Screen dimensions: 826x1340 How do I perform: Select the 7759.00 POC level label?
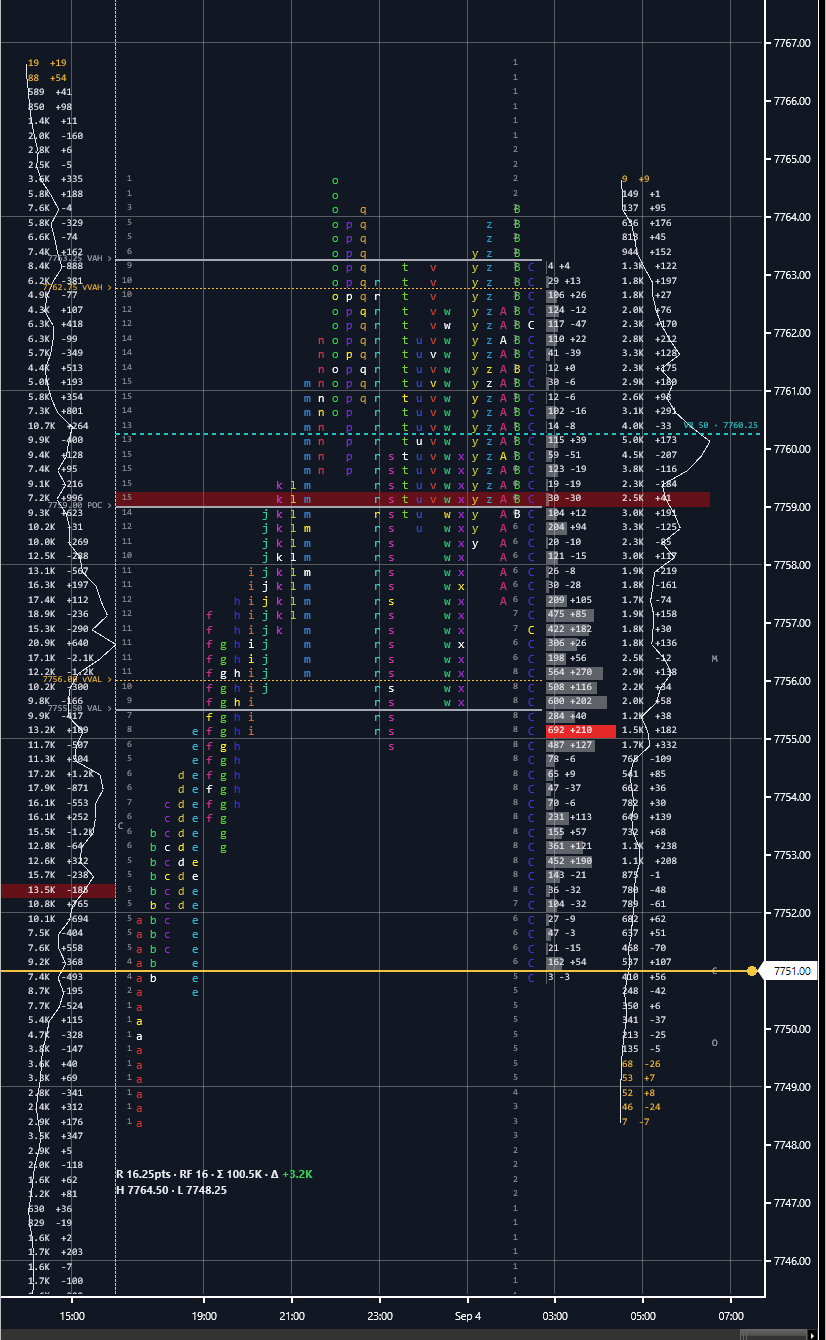coord(80,506)
